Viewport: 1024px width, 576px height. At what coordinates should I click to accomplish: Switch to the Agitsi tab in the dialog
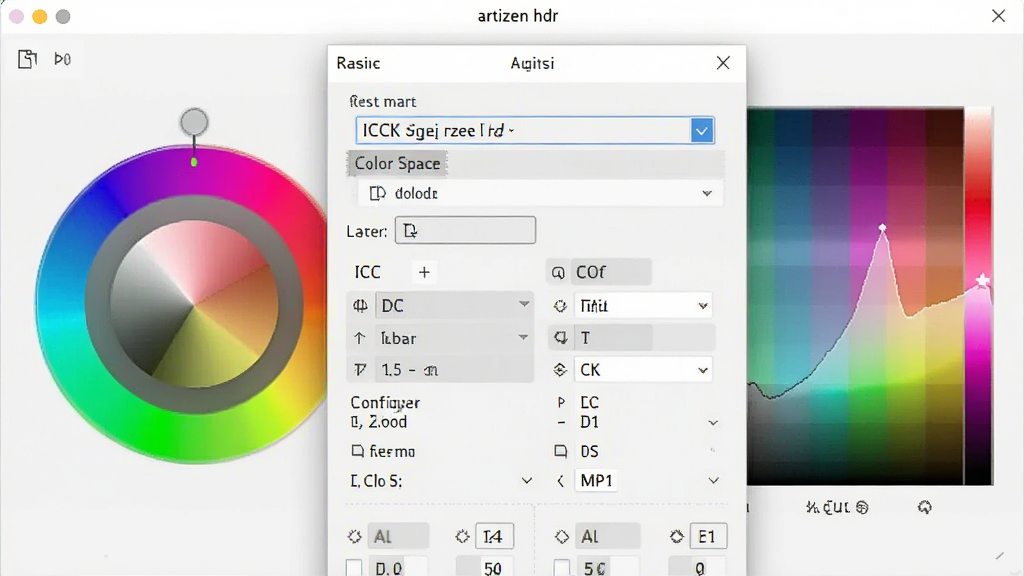tap(532, 63)
